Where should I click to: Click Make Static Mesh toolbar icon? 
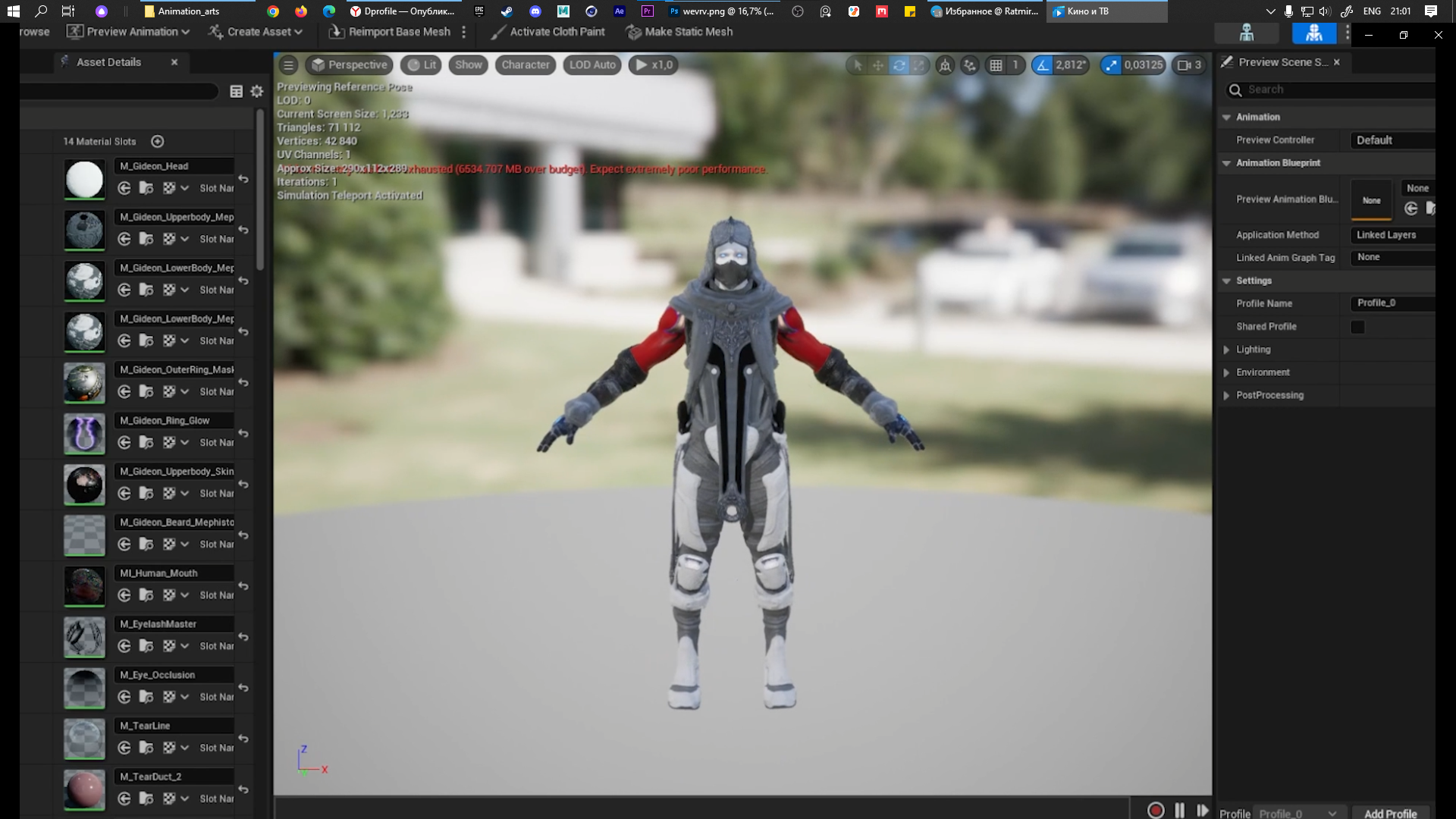(679, 32)
